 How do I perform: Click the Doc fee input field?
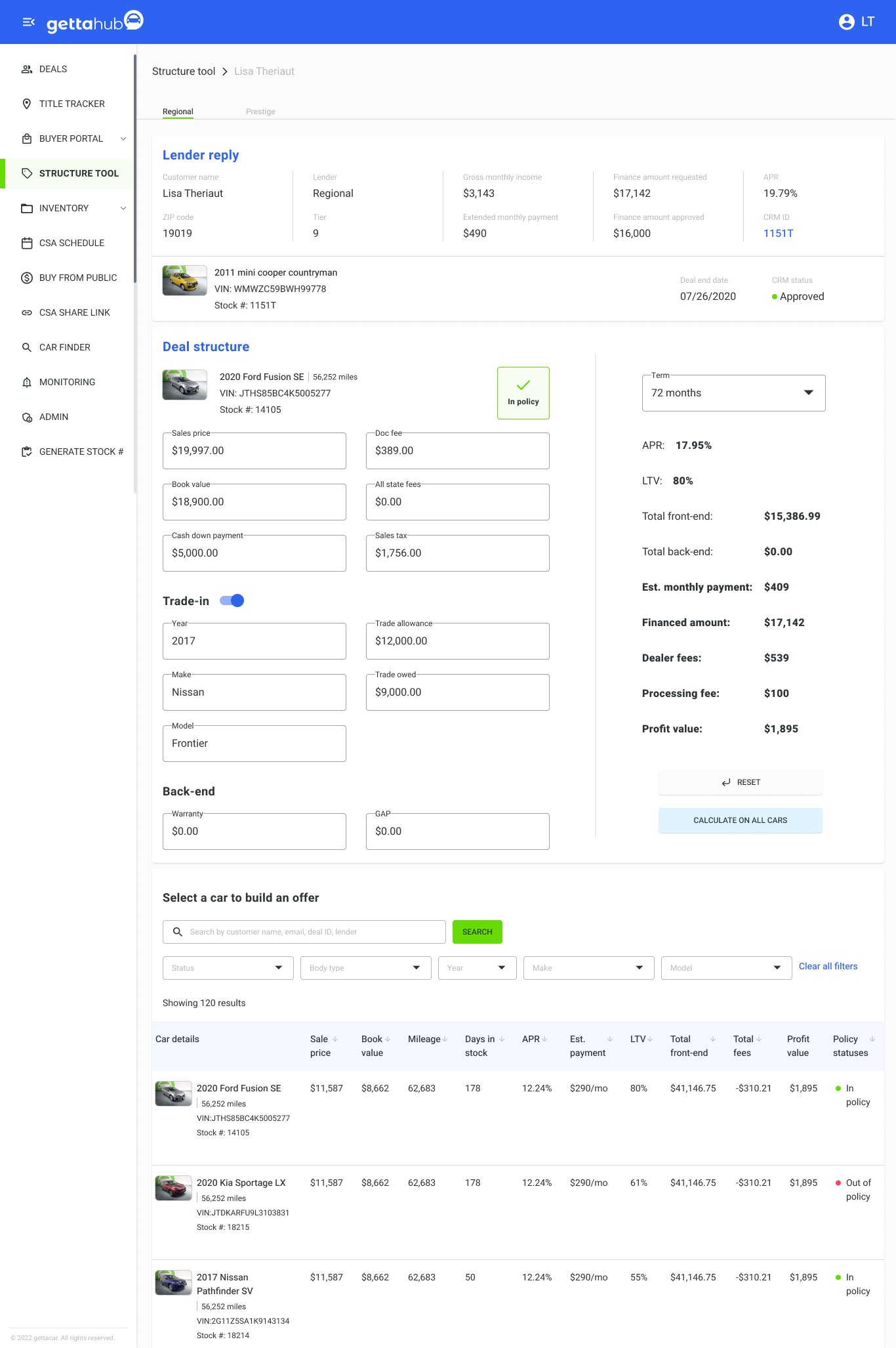click(458, 451)
